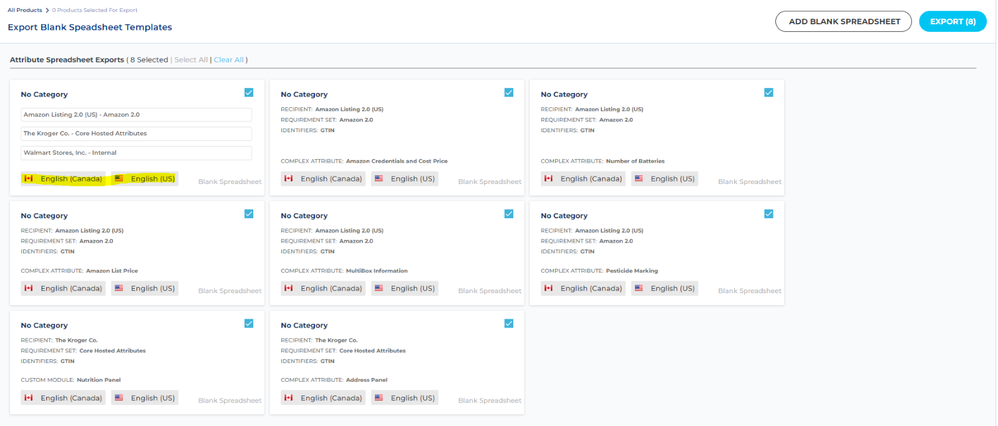The image size is (998, 426).
Task: Select English (US) on Number of Batteries card
Action: click(664, 179)
